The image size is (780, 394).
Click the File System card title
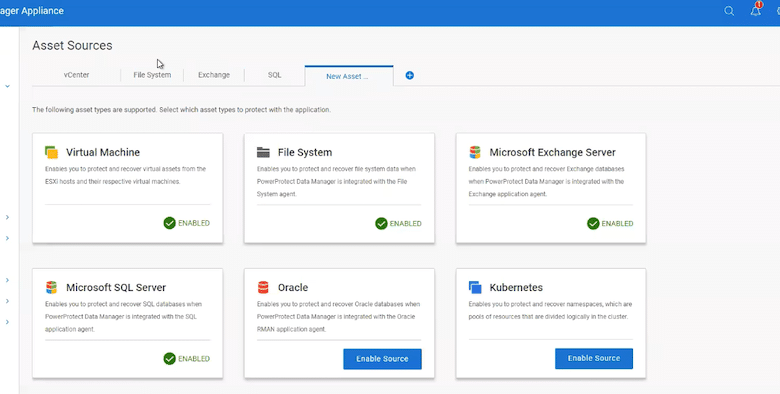click(x=305, y=152)
